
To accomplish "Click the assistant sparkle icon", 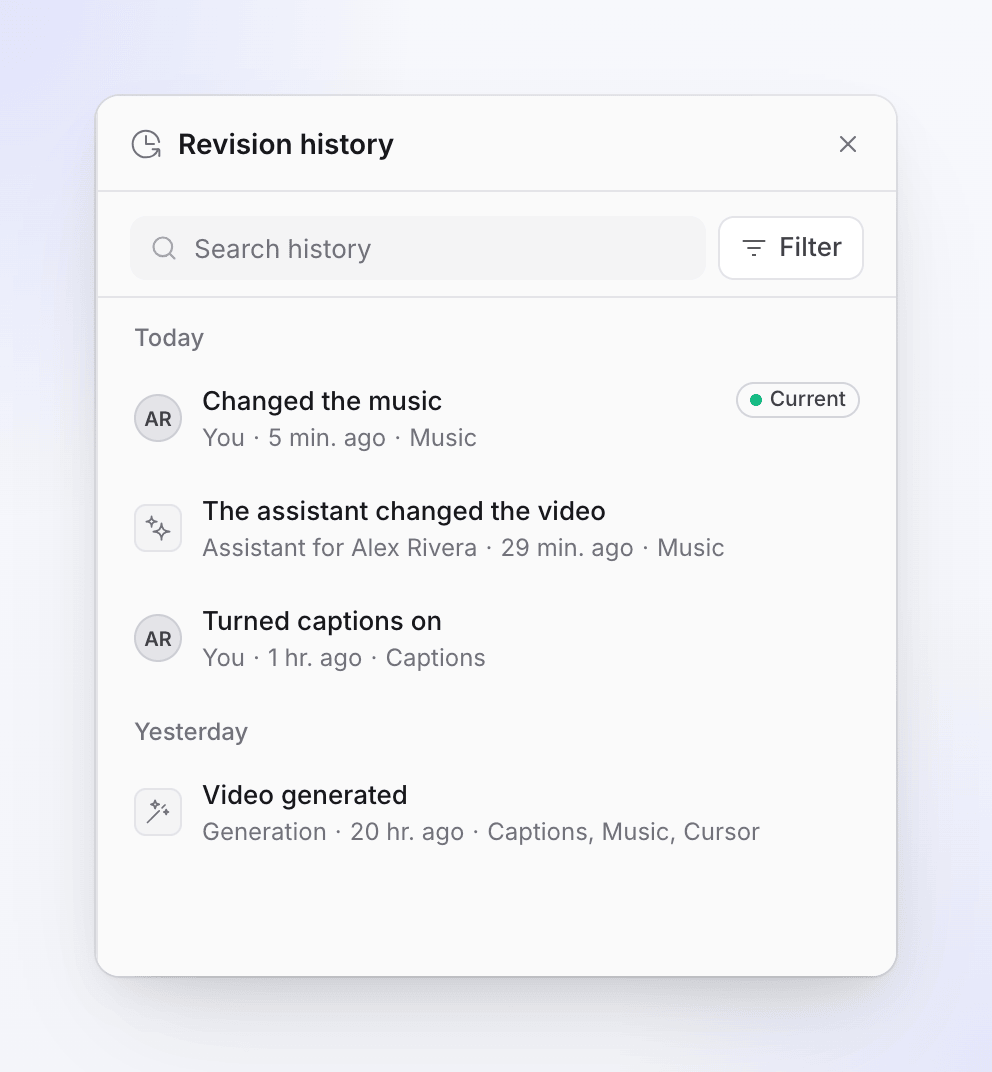I will click(158, 528).
